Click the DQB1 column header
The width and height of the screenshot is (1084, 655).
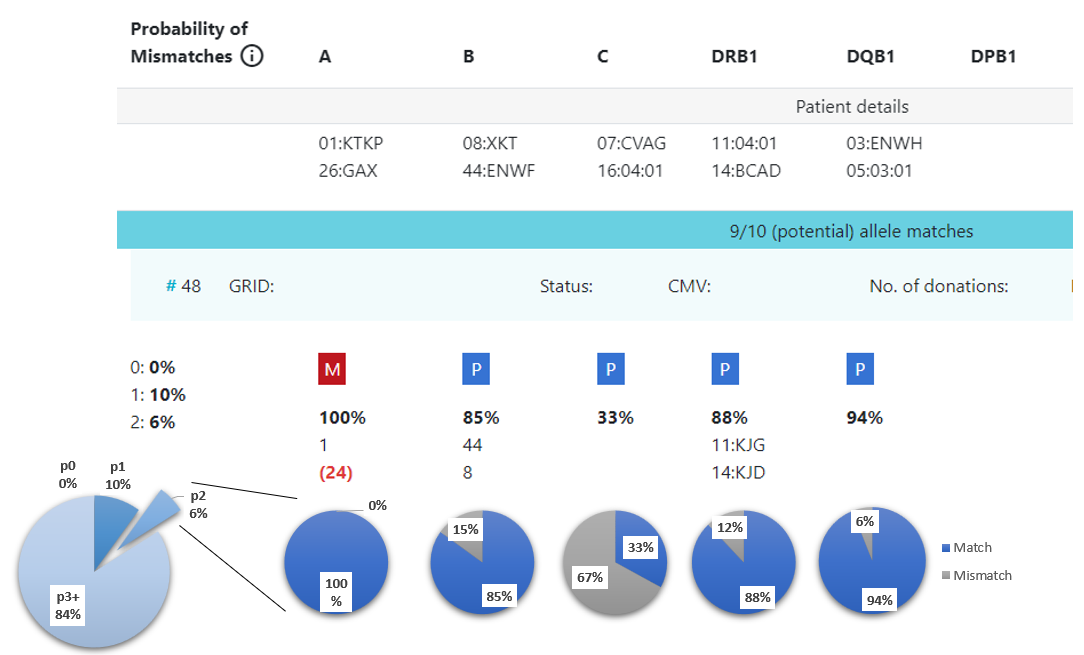pos(870,57)
